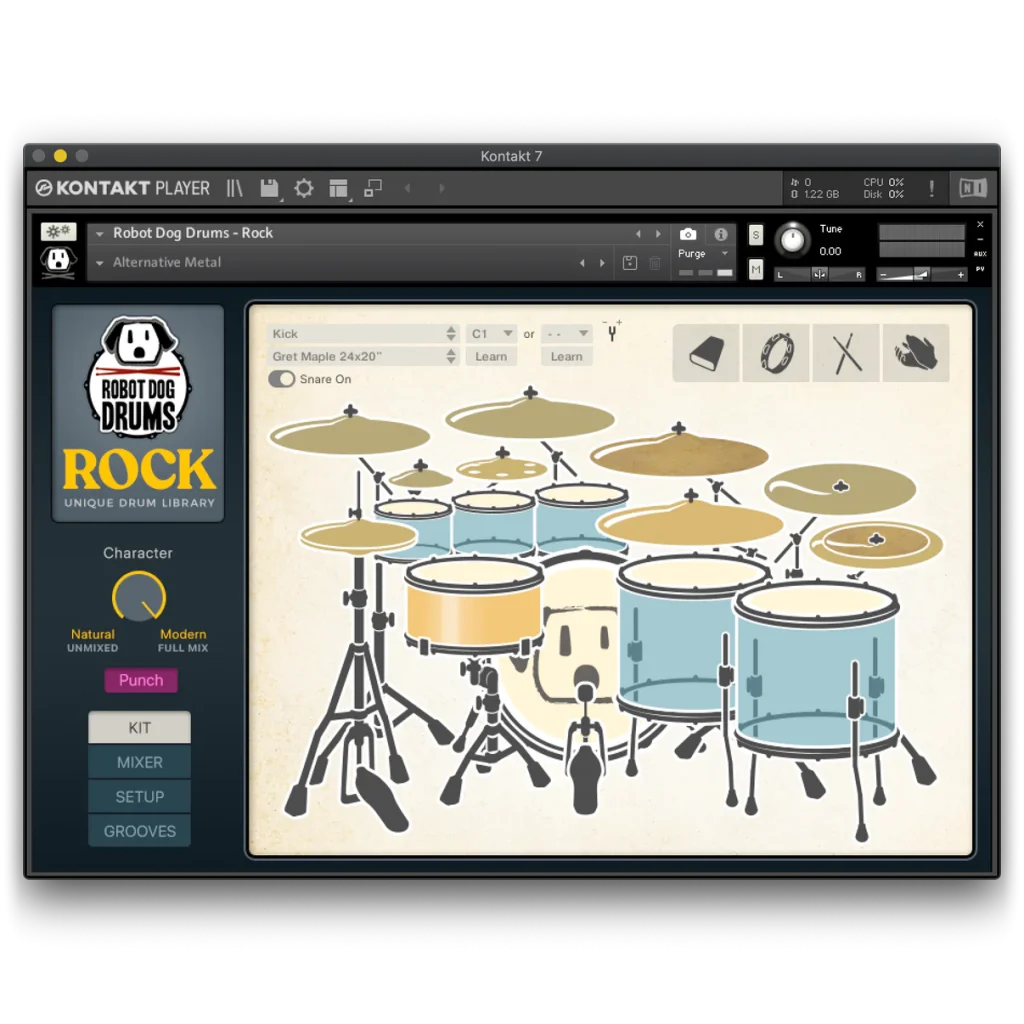Save snapshot with the small disk icon

point(630,263)
